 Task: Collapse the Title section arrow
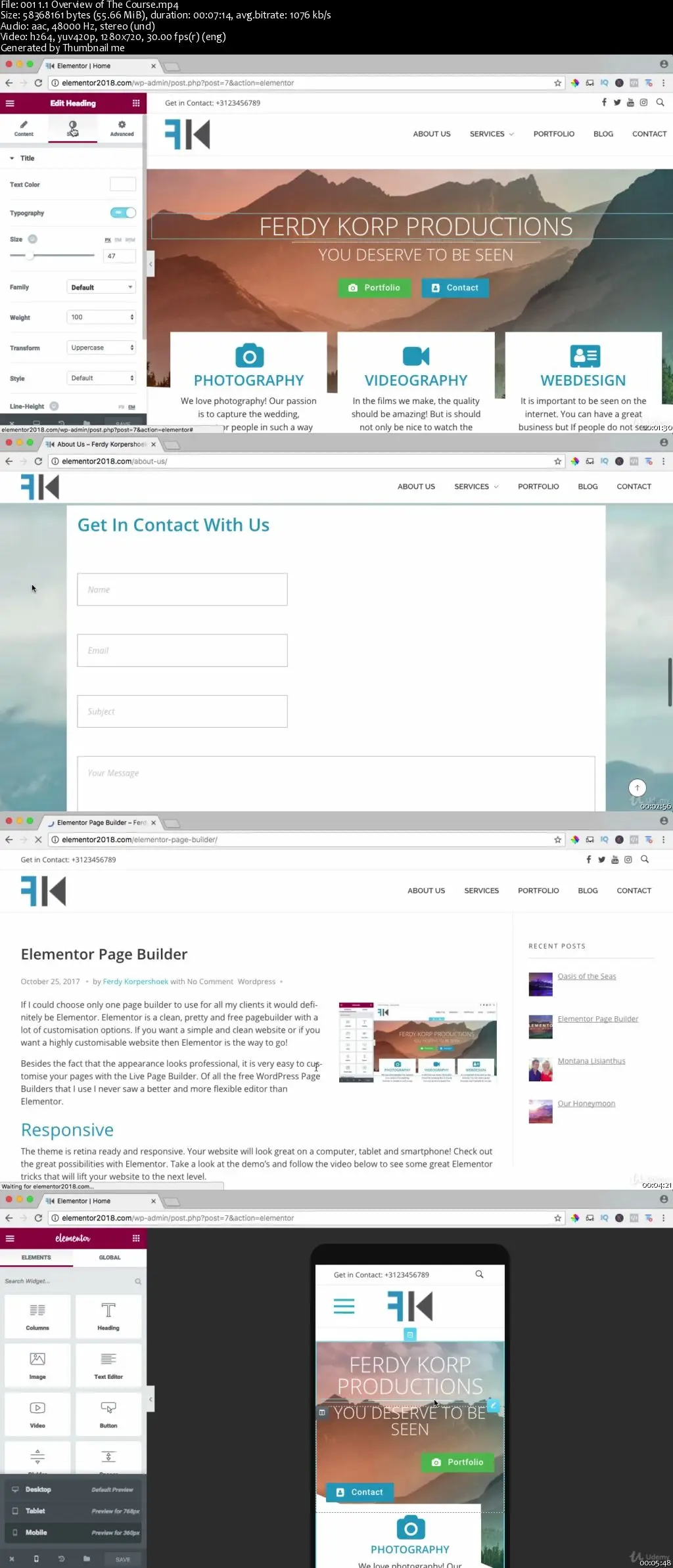point(12,158)
